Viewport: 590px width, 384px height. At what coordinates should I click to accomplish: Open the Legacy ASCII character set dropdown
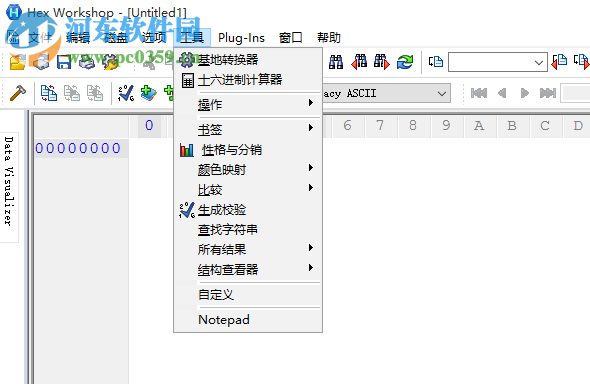coord(386,93)
